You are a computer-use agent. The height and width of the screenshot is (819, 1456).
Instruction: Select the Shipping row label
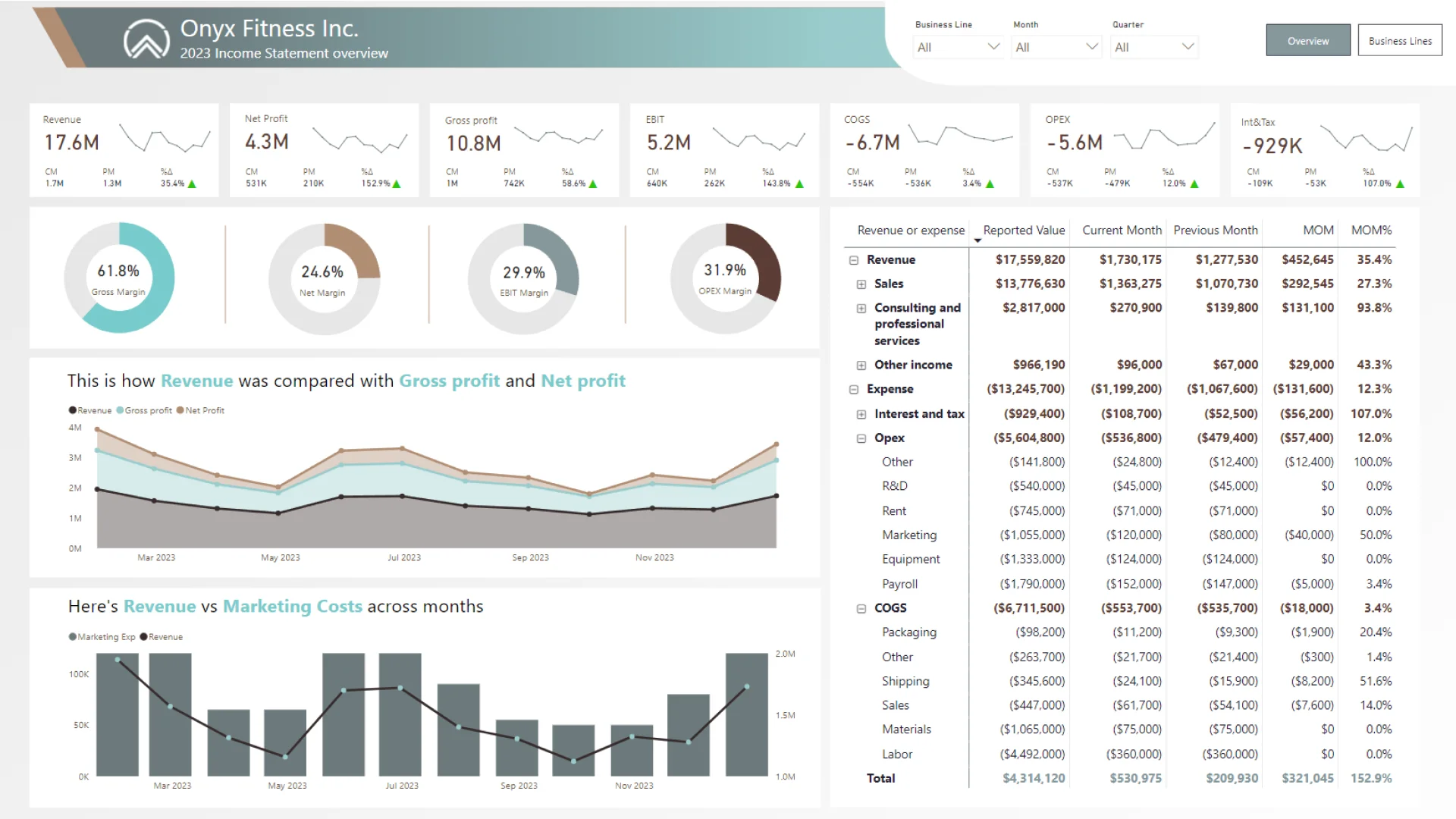pos(905,682)
